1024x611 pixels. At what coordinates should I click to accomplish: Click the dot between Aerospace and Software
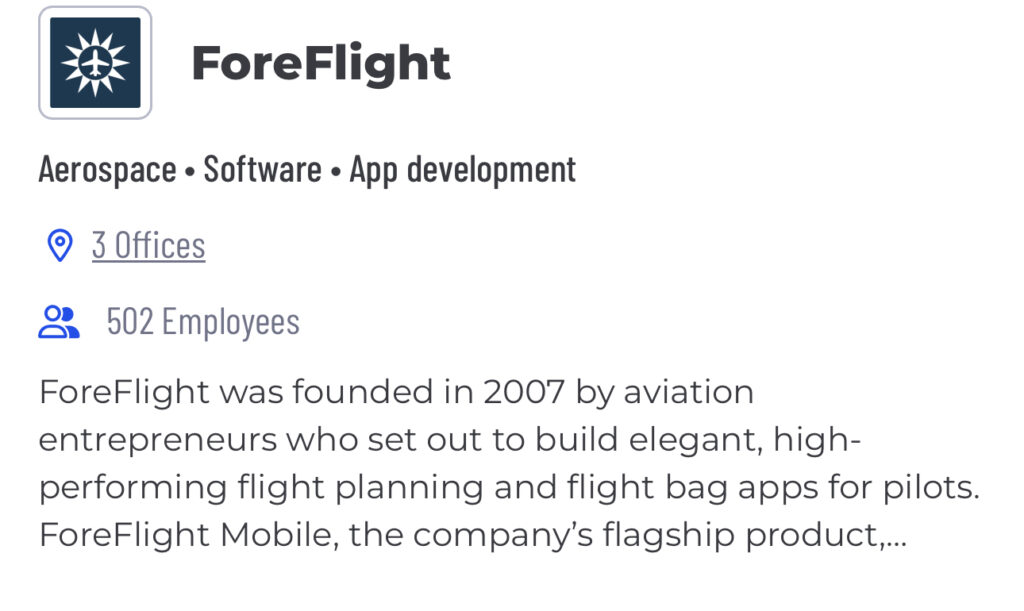190,172
